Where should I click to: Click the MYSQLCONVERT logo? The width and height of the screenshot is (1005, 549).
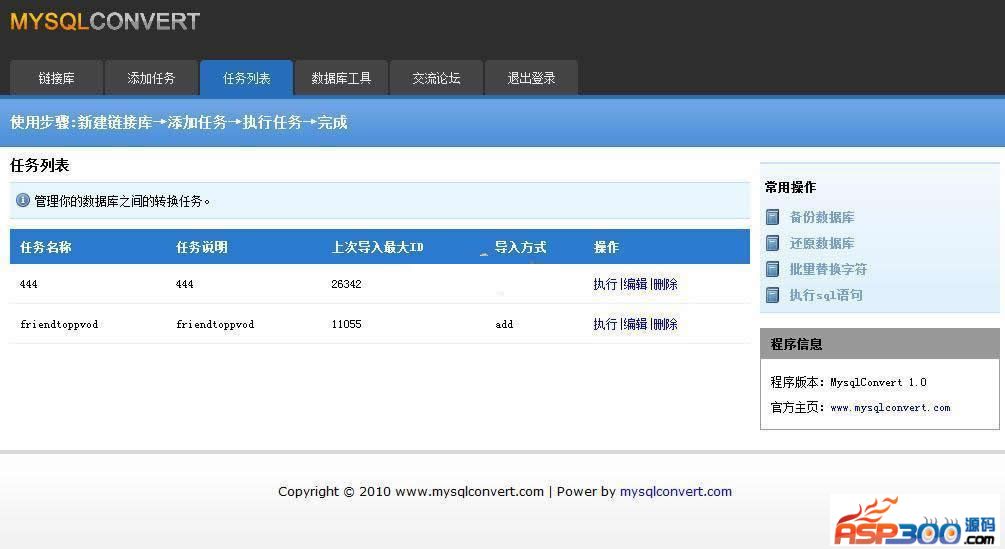105,21
